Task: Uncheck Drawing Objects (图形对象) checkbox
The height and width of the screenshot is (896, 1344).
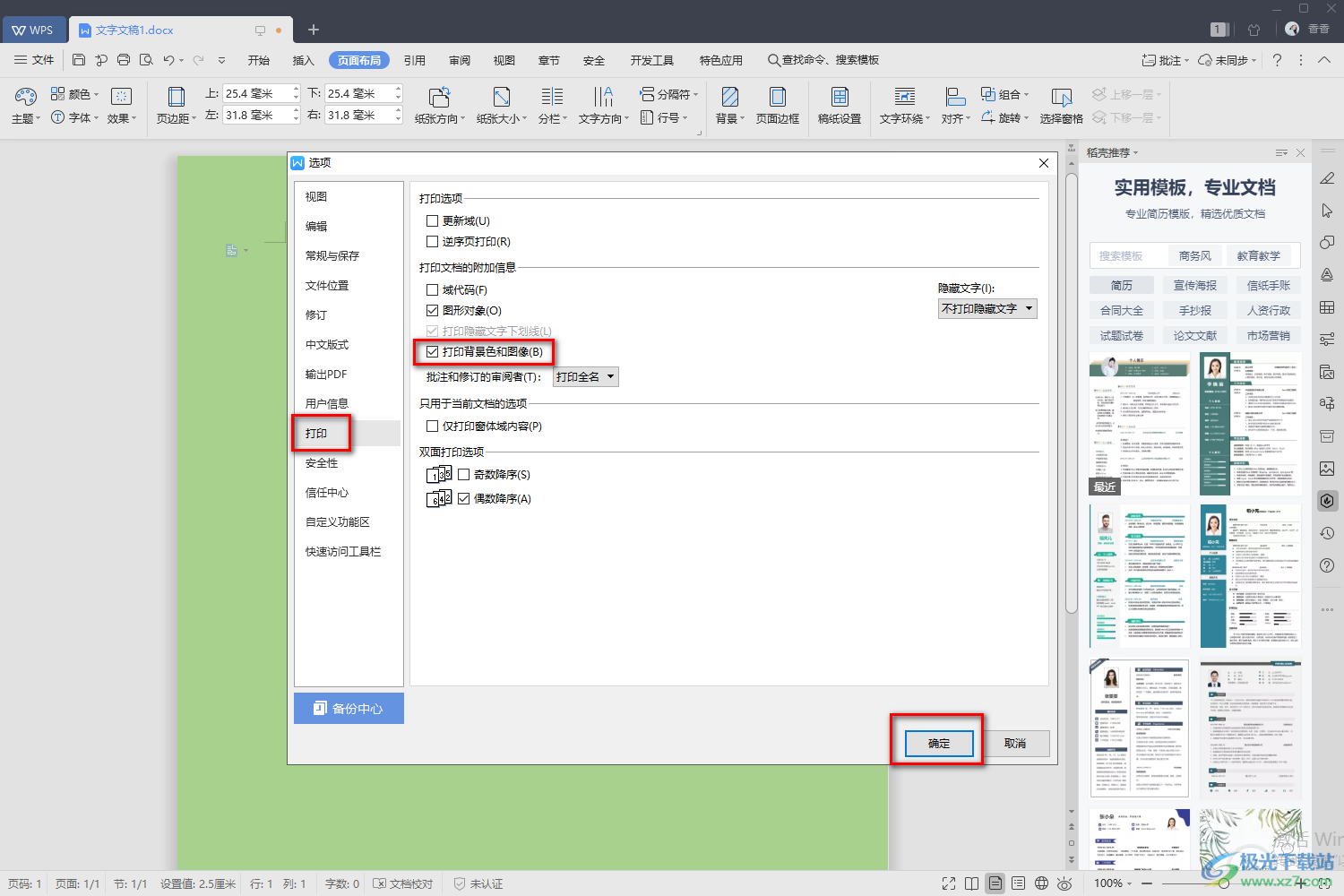Action: [x=432, y=310]
